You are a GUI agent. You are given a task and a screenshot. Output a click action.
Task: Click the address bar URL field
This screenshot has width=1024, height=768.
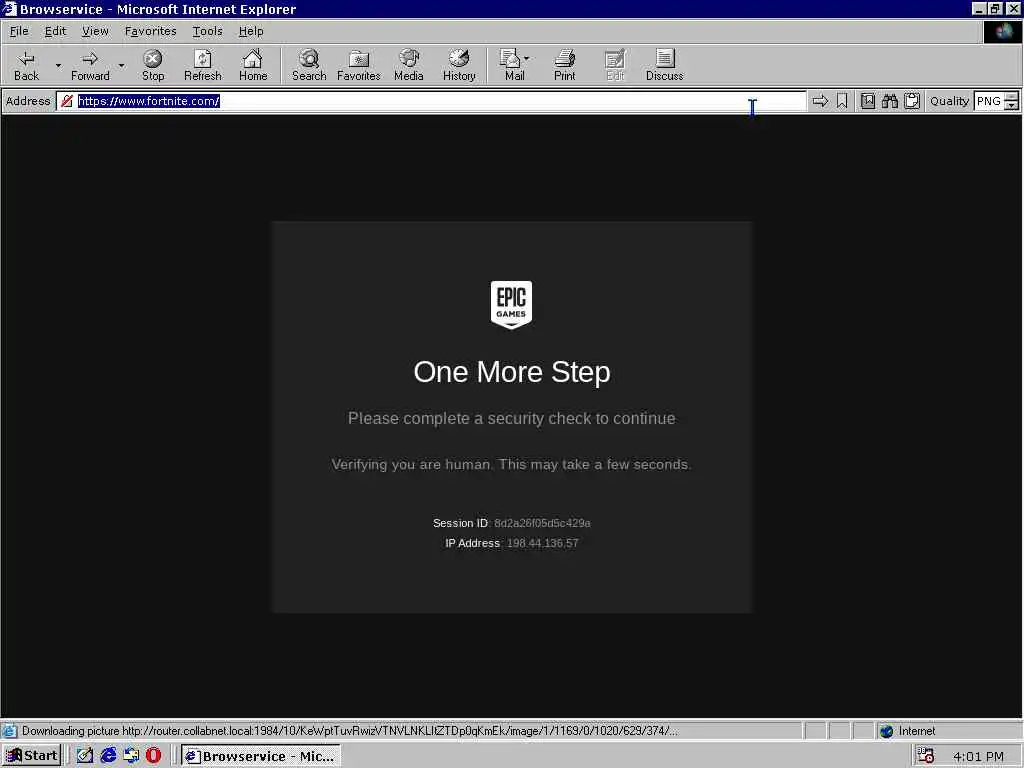click(x=431, y=101)
